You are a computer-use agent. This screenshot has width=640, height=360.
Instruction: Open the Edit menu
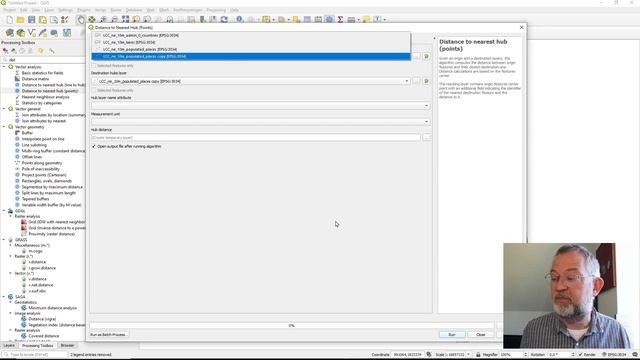(x=24, y=10)
